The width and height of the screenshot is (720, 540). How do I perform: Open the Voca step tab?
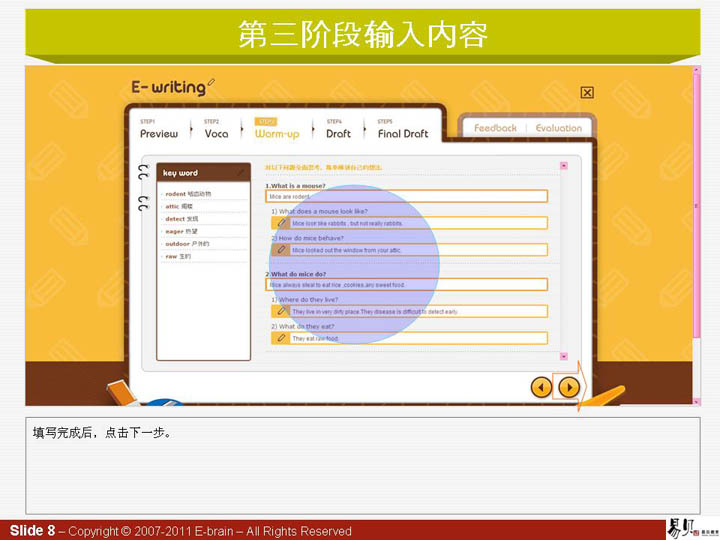216,132
